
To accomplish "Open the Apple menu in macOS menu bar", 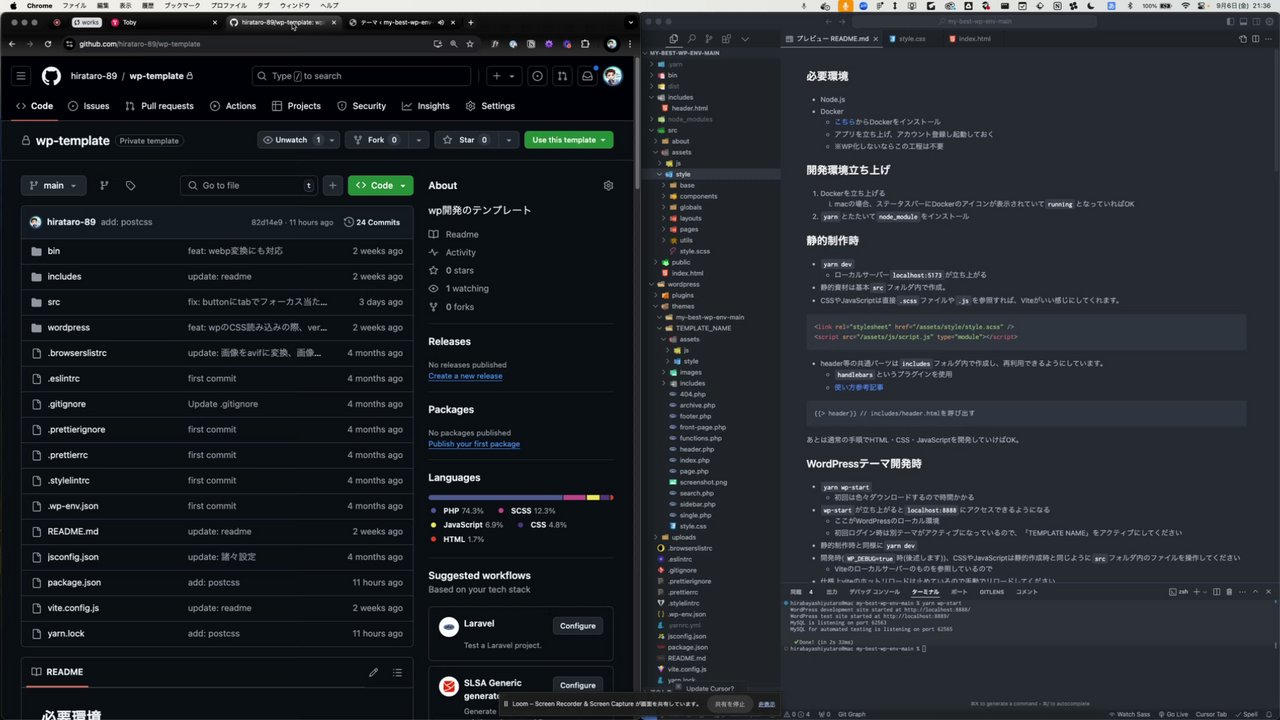I will pos(14,5).
